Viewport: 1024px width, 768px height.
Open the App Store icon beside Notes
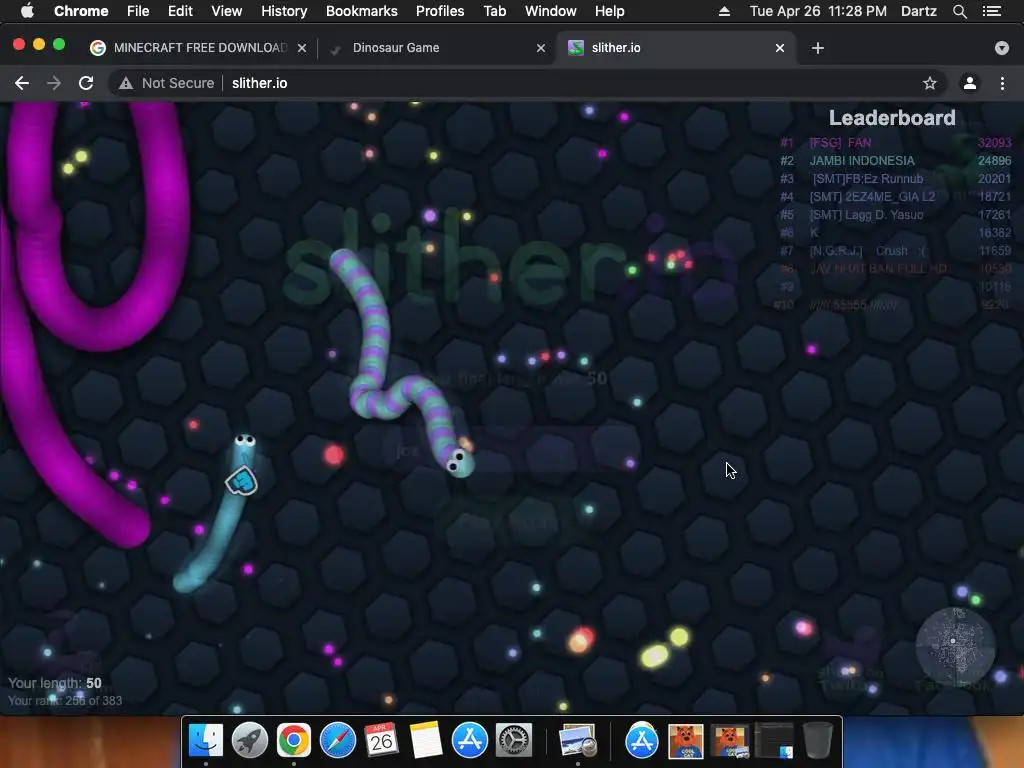pyautogui.click(x=470, y=740)
